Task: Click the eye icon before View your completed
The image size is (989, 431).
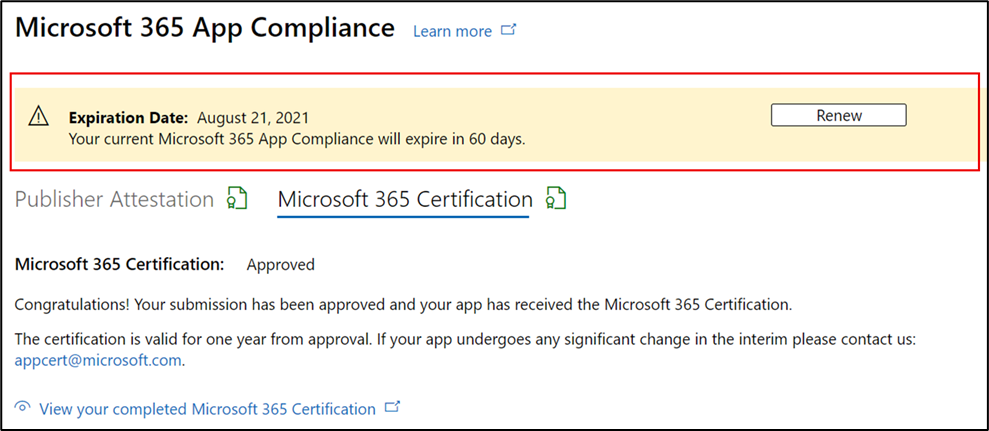Action: (x=23, y=408)
